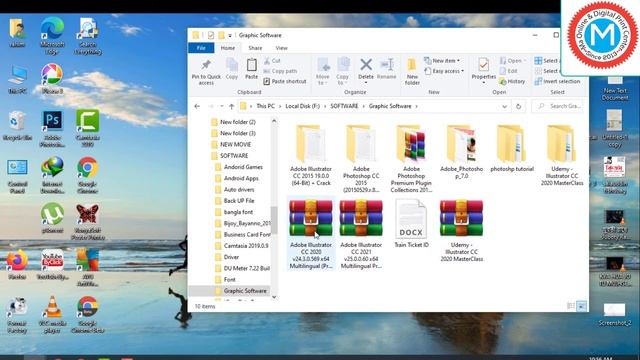Click Invert selection in ribbon
Image resolution: width=640 pixels, height=360 pixels.
click(557, 81)
